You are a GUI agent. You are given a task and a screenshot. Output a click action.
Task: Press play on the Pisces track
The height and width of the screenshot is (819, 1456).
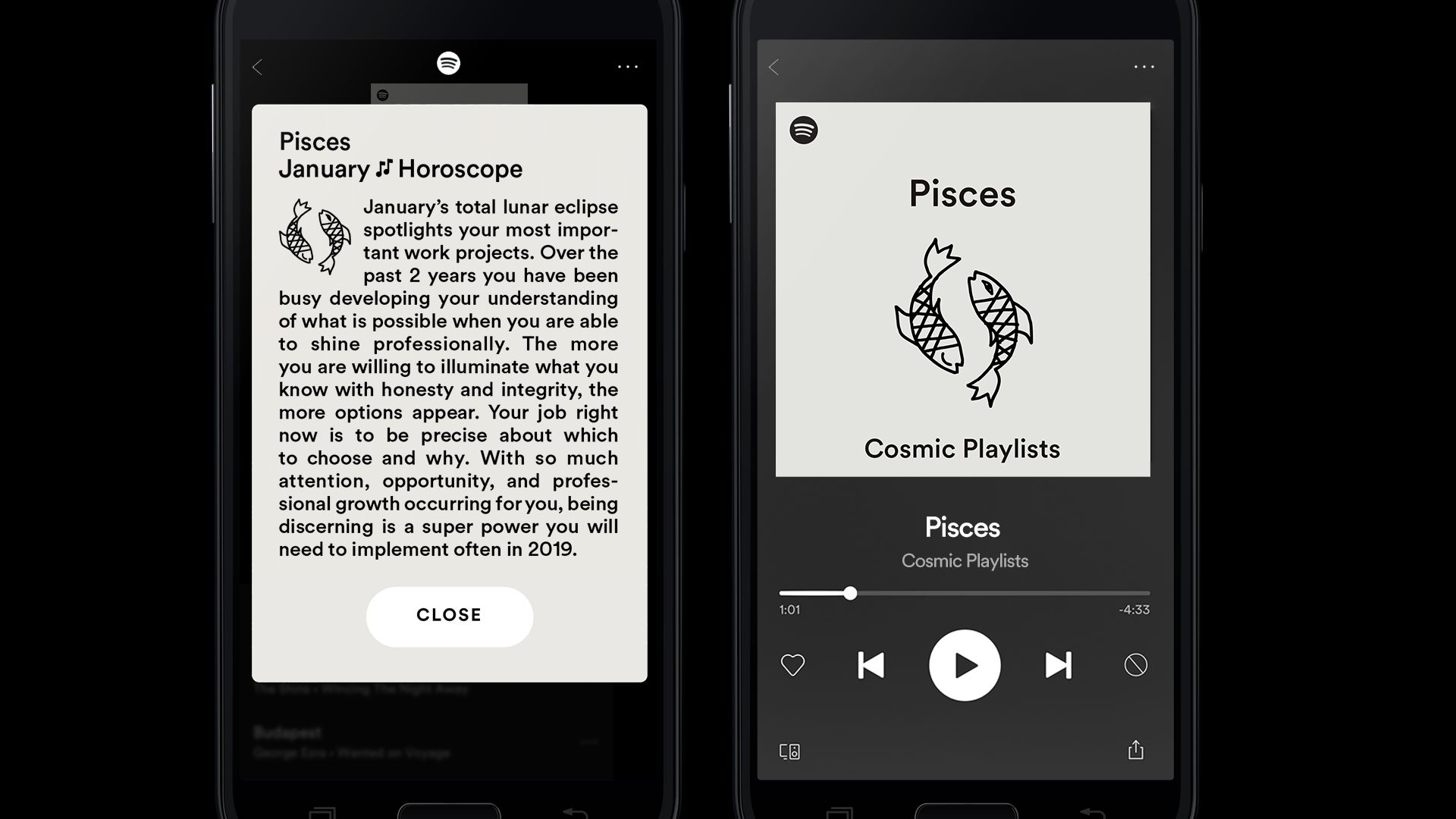click(963, 665)
